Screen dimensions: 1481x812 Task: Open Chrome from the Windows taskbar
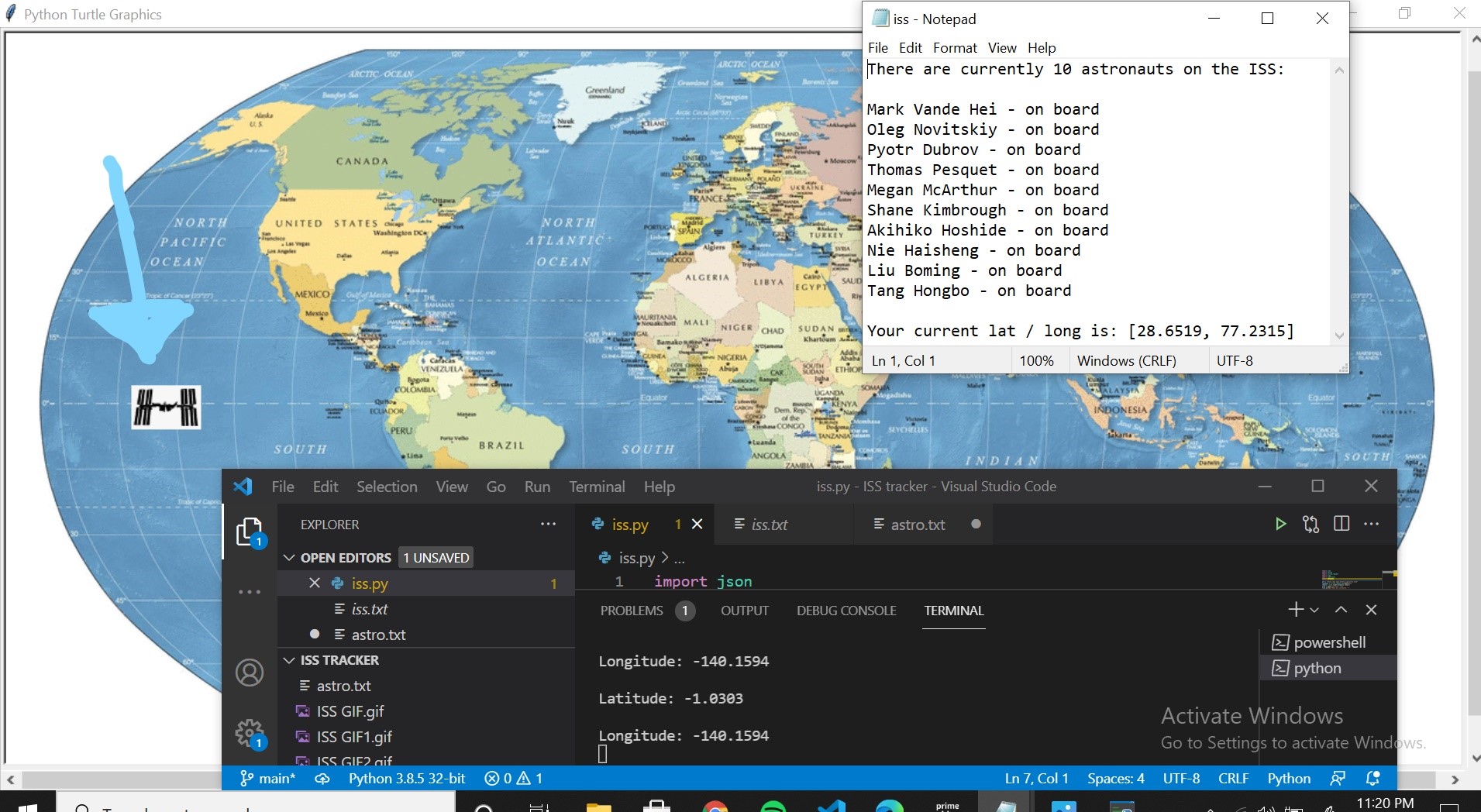pos(715,807)
